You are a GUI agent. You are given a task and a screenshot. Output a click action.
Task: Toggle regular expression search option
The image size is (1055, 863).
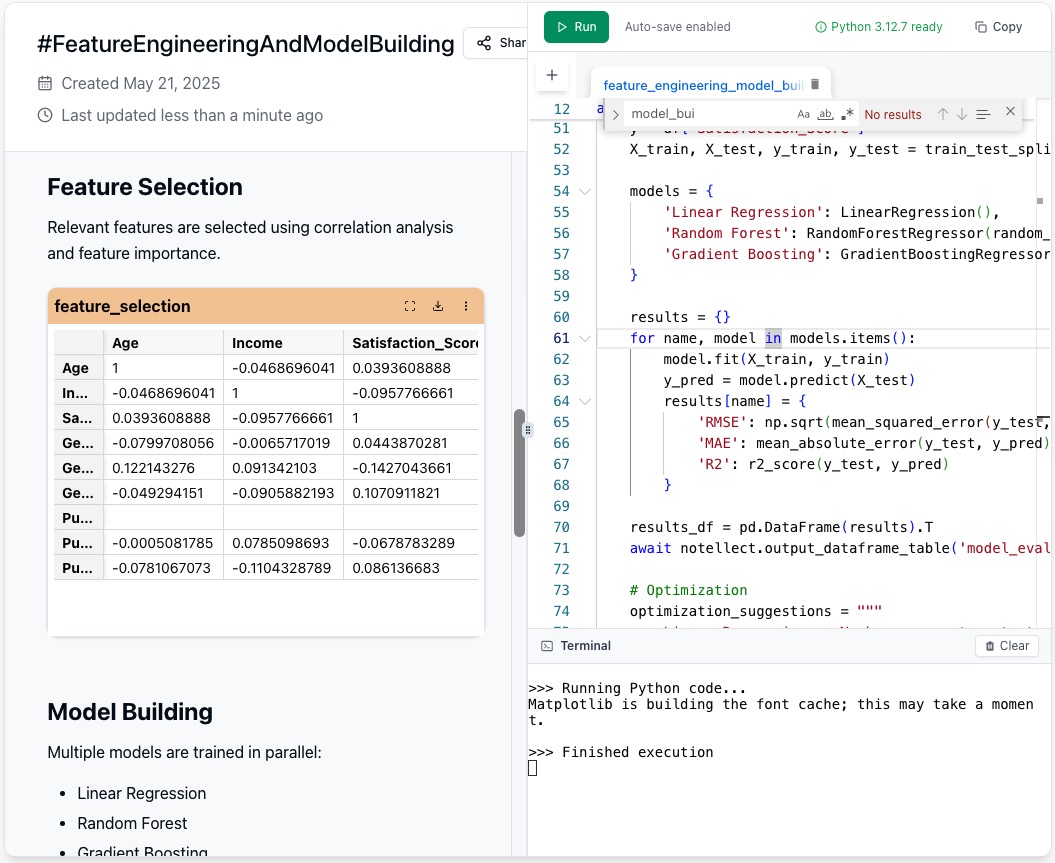tap(847, 114)
